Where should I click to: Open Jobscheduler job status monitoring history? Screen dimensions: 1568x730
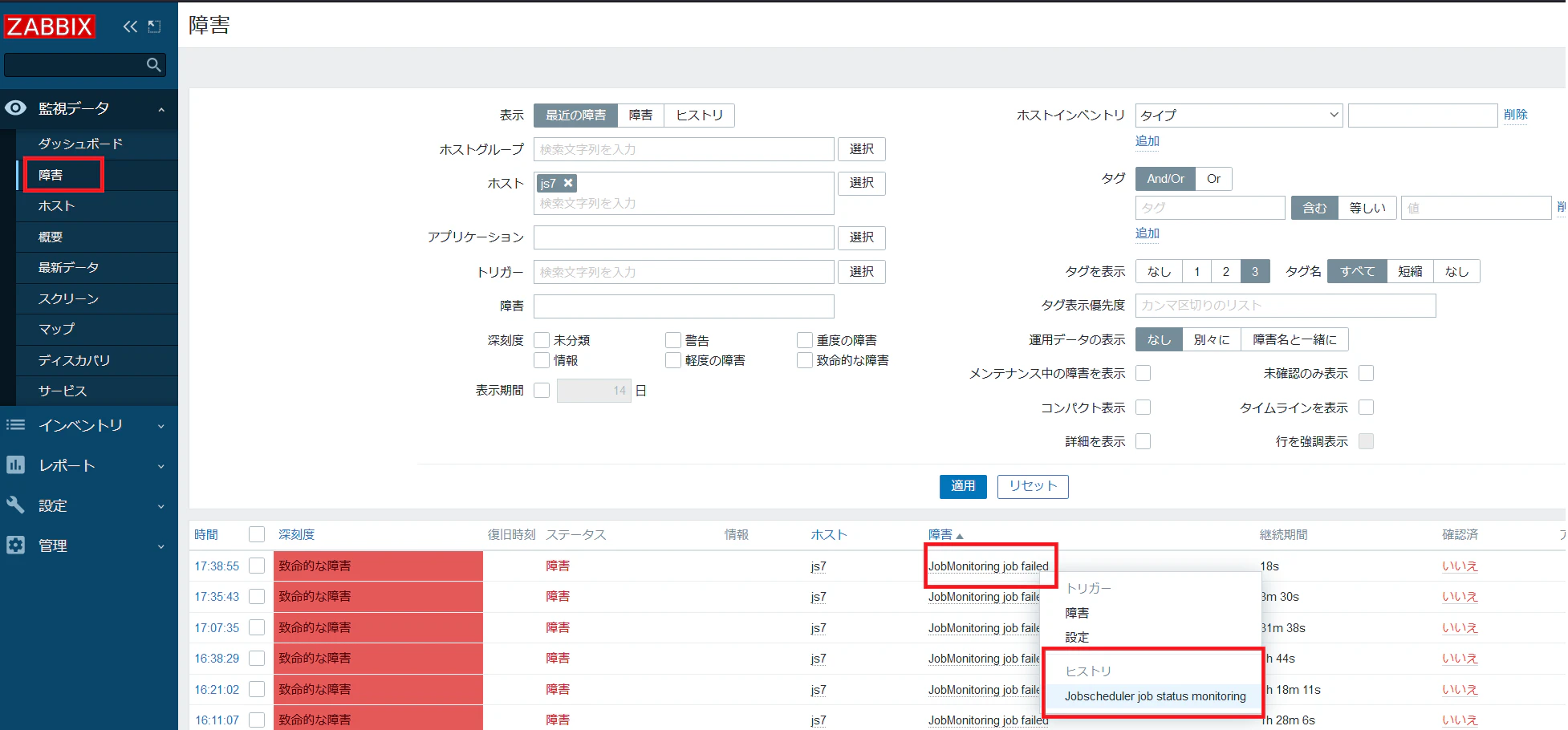coord(1155,696)
